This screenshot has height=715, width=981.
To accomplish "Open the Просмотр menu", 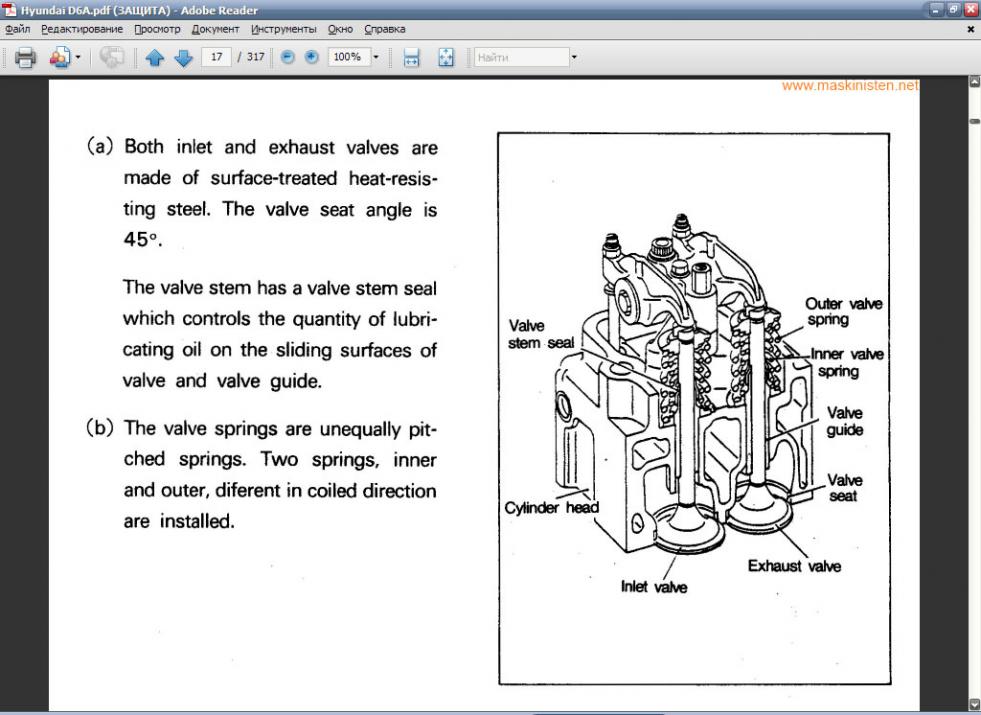I will pos(157,29).
